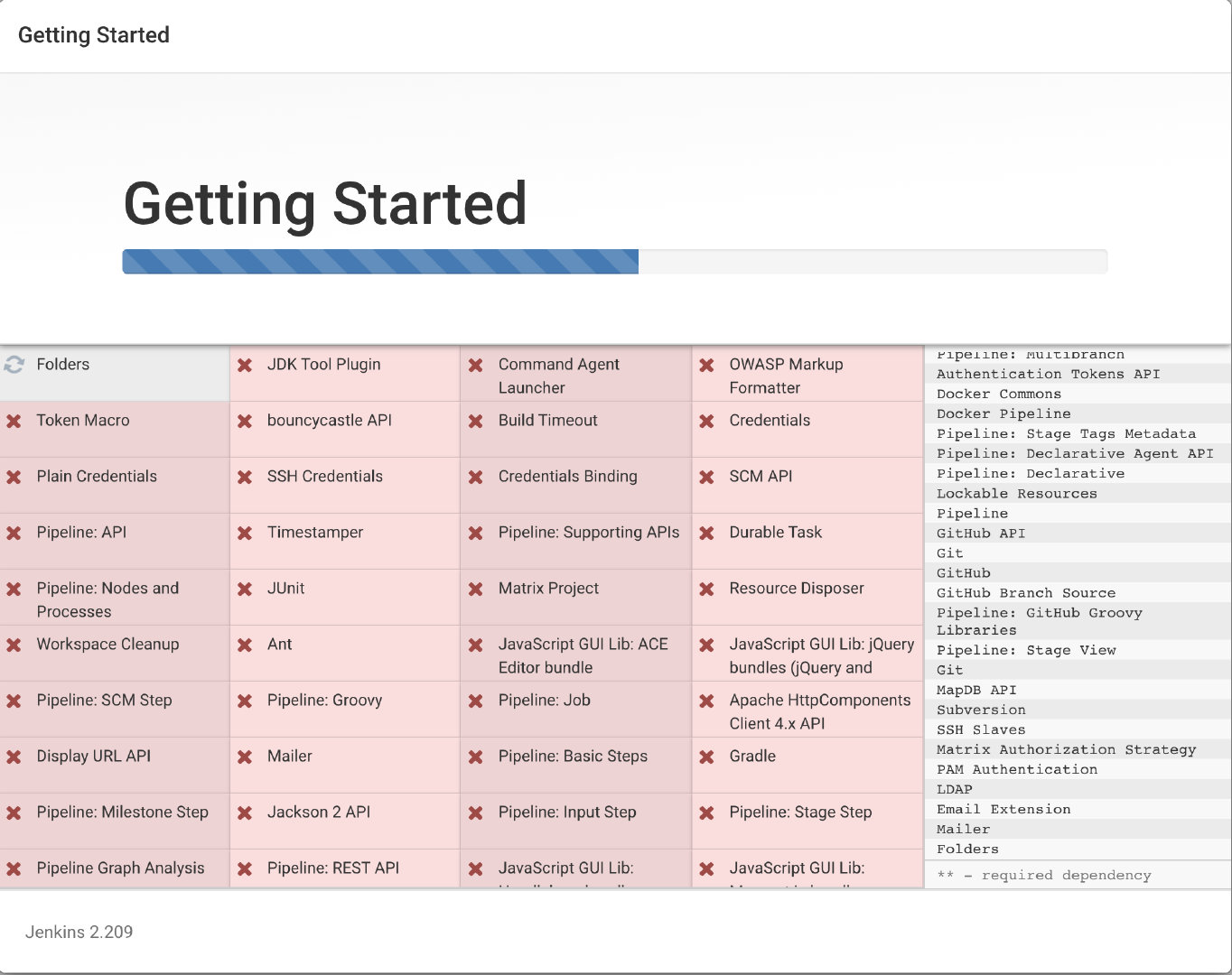Screen dimensions: 1232x975
Task: Click the red X next to SSH Credentials
Action: pos(245,477)
